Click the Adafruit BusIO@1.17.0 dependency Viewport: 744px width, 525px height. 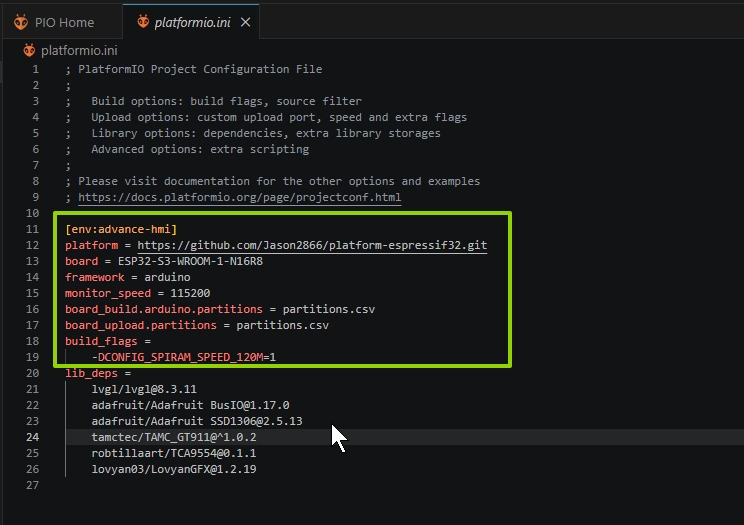(x=190, y=405)
